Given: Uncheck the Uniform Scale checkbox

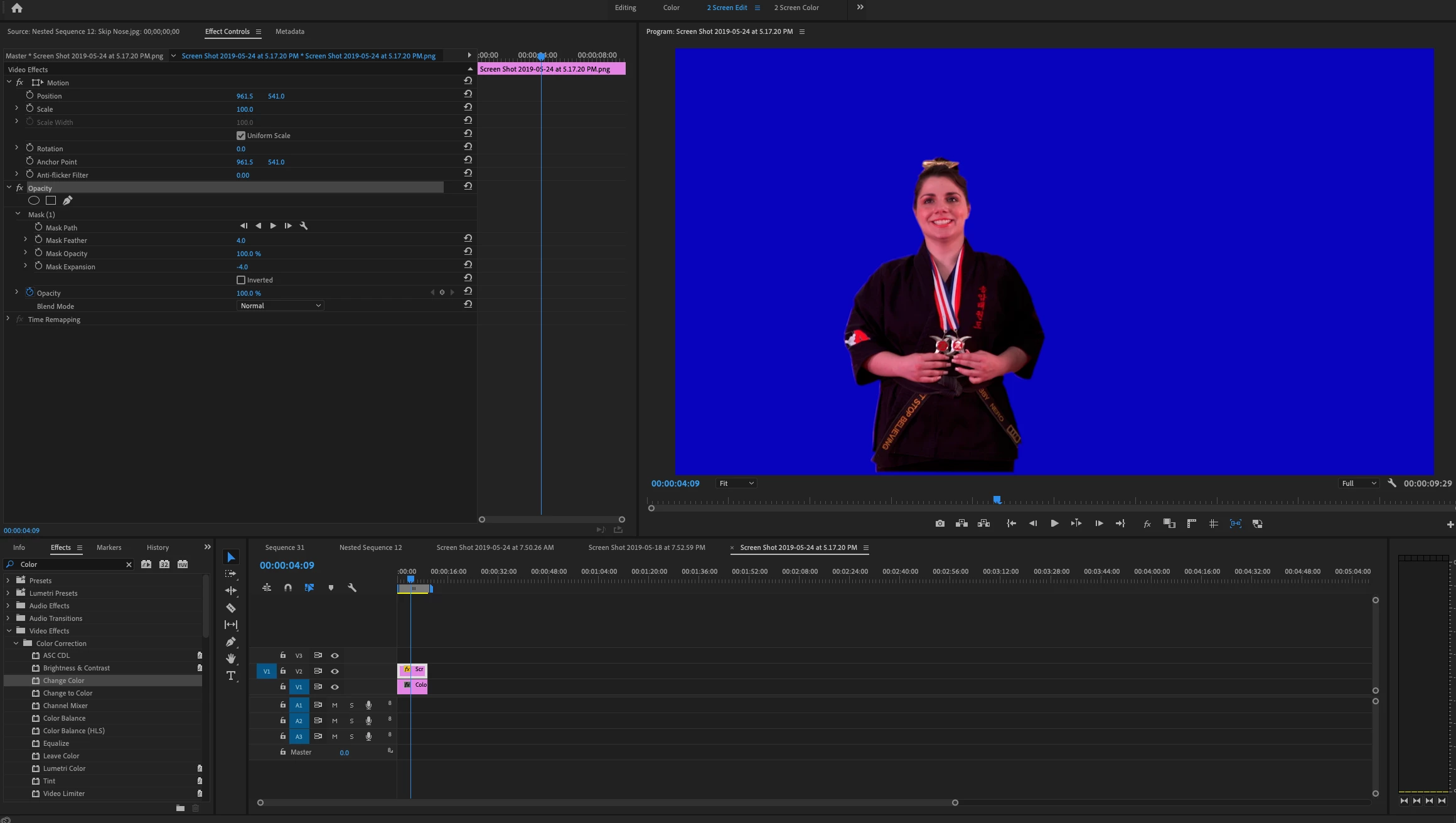Looking at the screenshot, I should 241,136.
